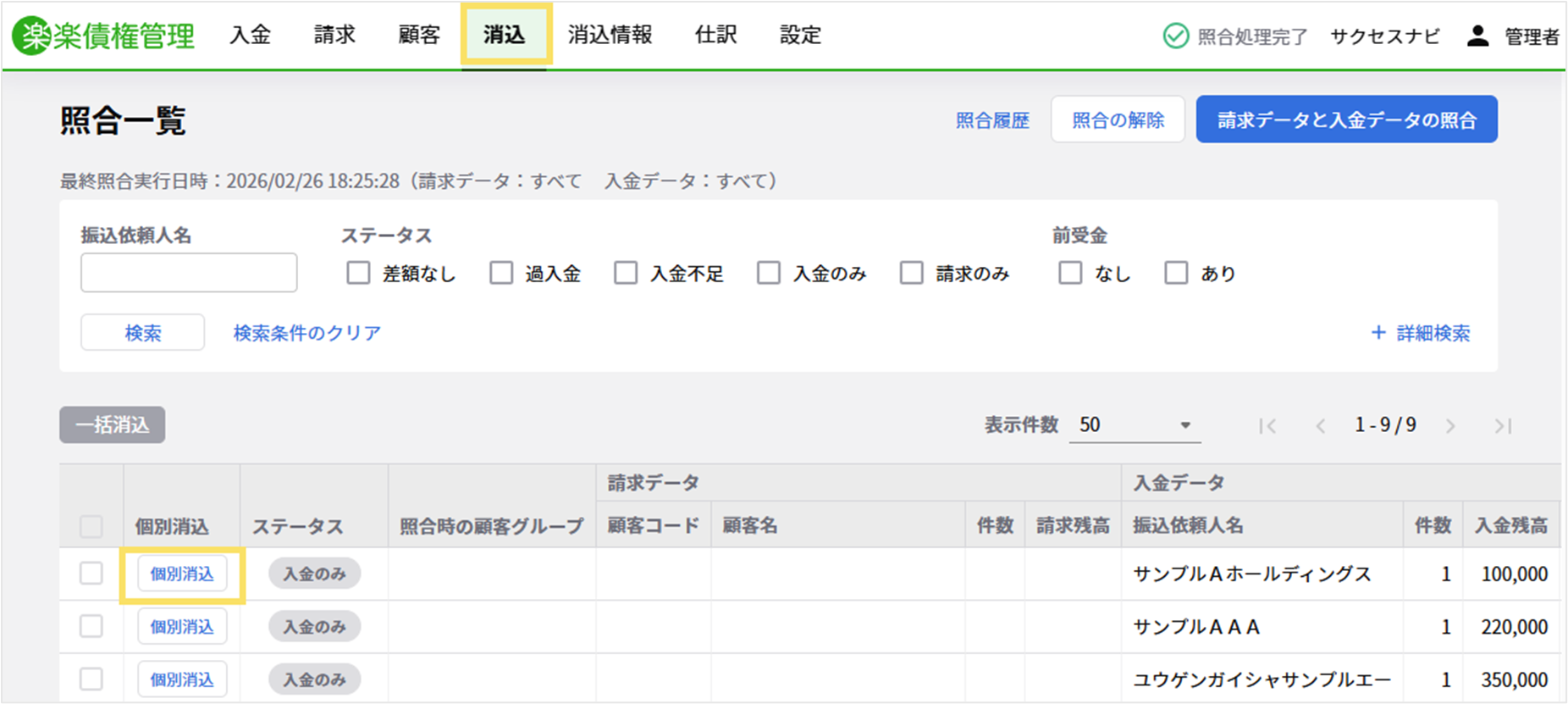The height and width of the screenshot is (704, 1568).
Task: Click the 振込依頼人名 text input field
Action: click(189, 273)
